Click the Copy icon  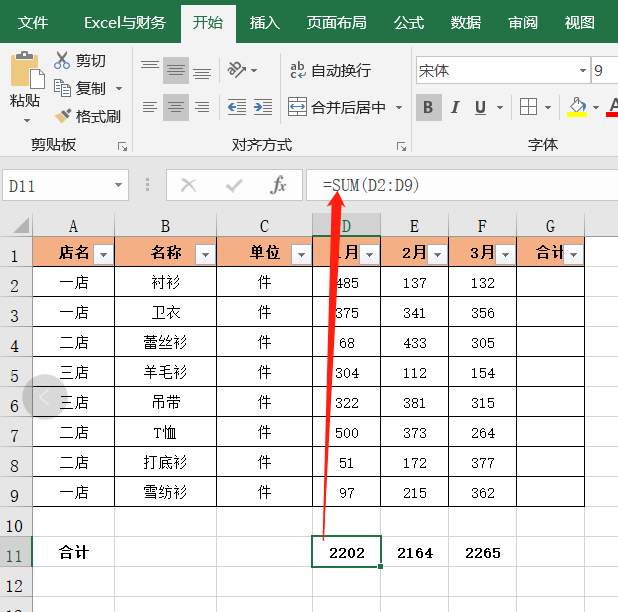(x=62, y=88)
